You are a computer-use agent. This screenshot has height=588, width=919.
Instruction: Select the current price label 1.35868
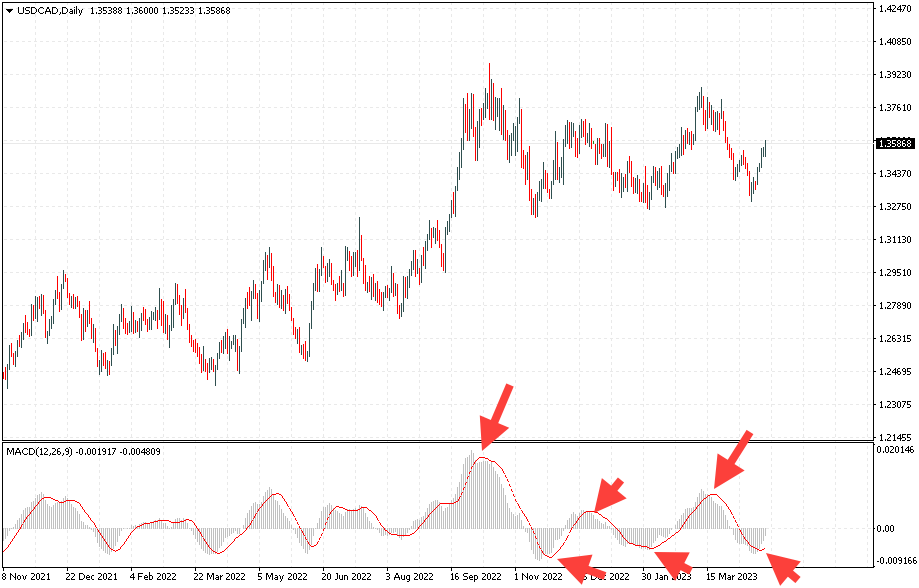(x=894, y=144)
